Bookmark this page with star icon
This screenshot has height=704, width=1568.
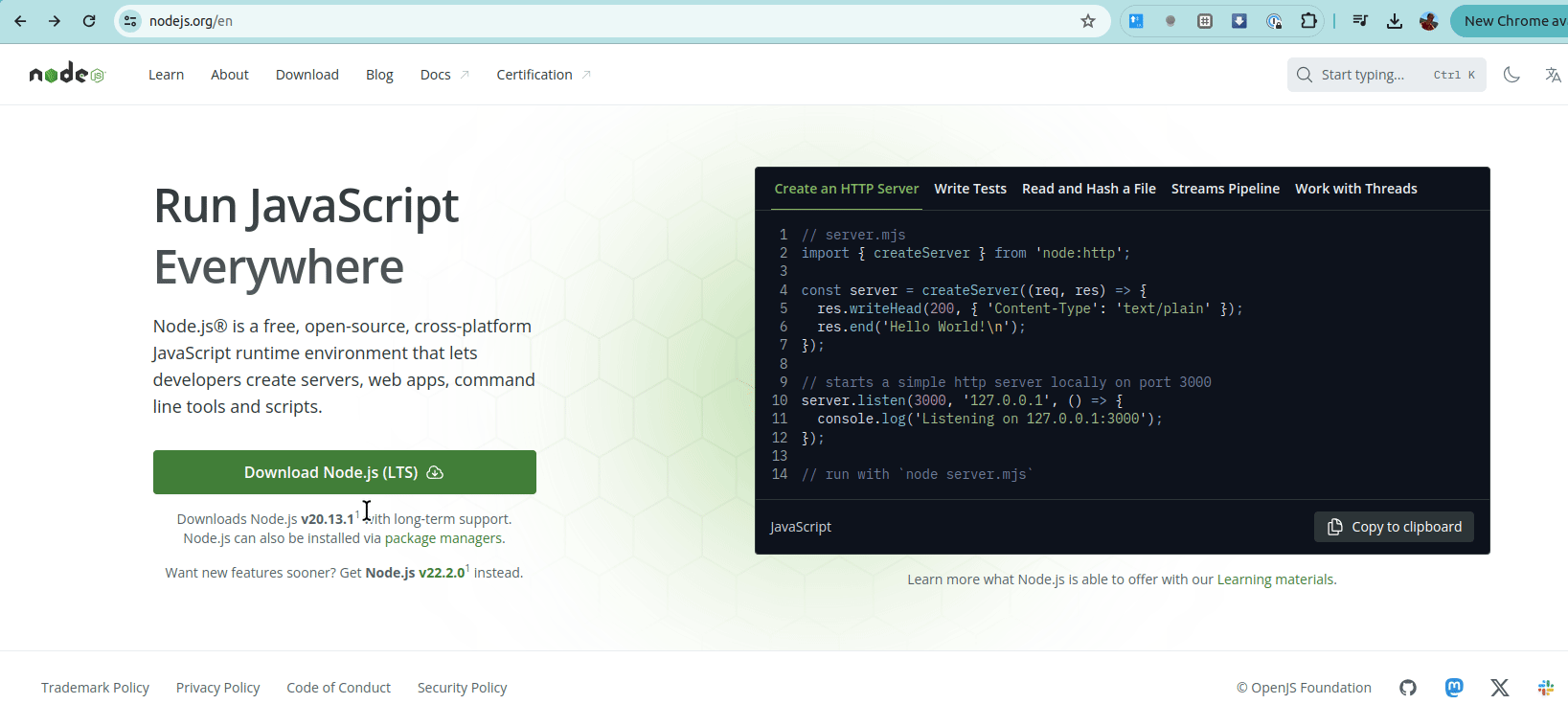[x=1088, y=21]
